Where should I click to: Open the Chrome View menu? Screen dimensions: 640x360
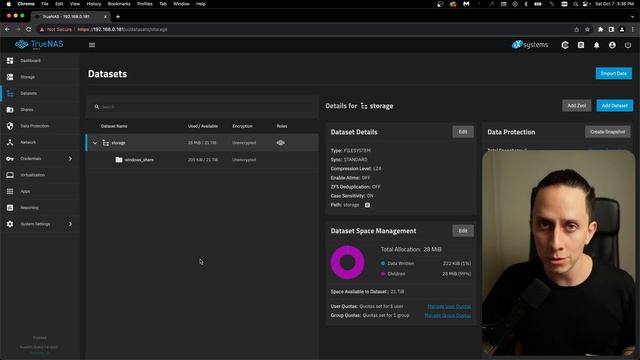(75, 4)
